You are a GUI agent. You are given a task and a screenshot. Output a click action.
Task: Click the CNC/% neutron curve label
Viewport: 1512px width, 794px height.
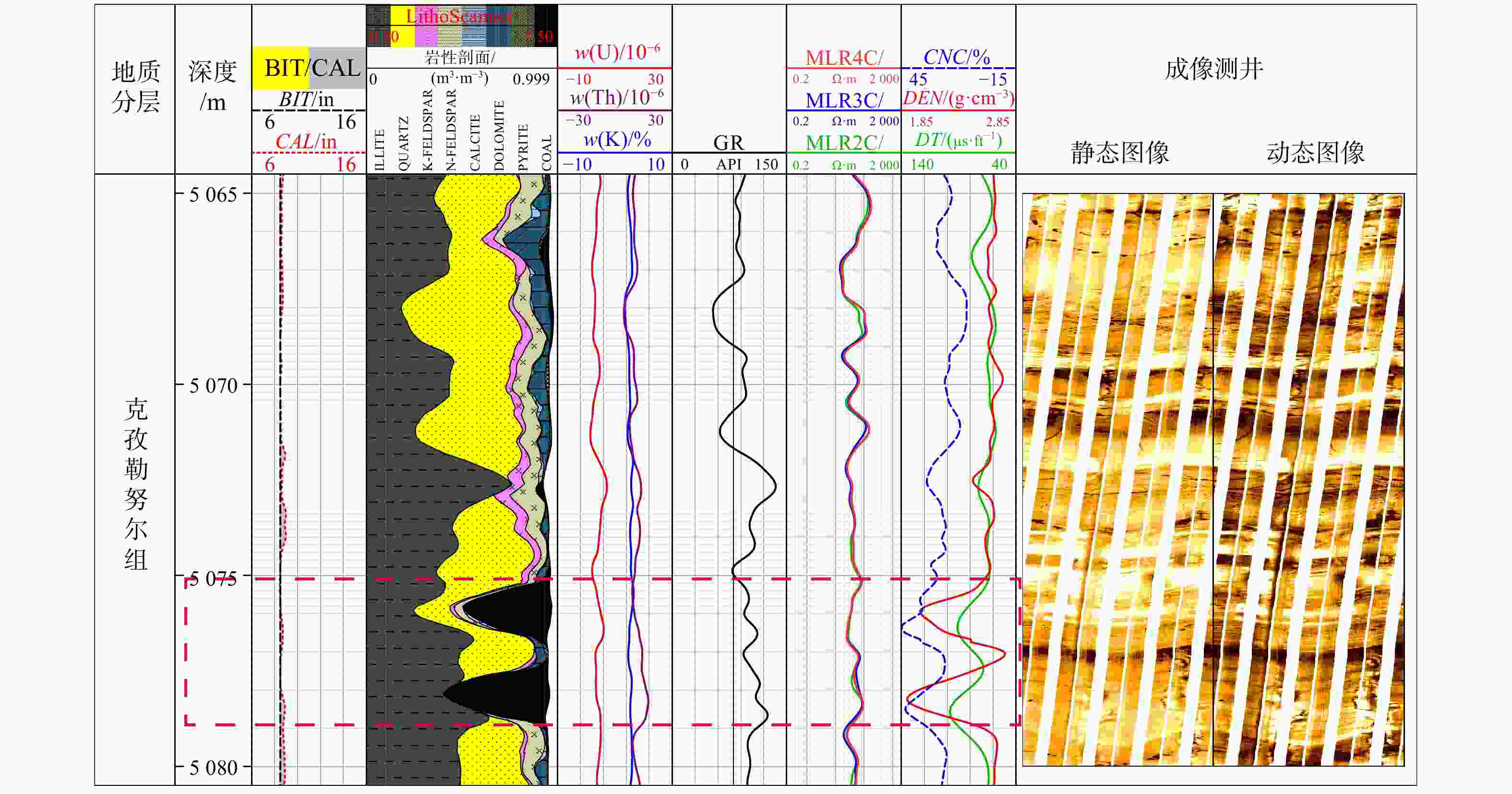point(957,57)
